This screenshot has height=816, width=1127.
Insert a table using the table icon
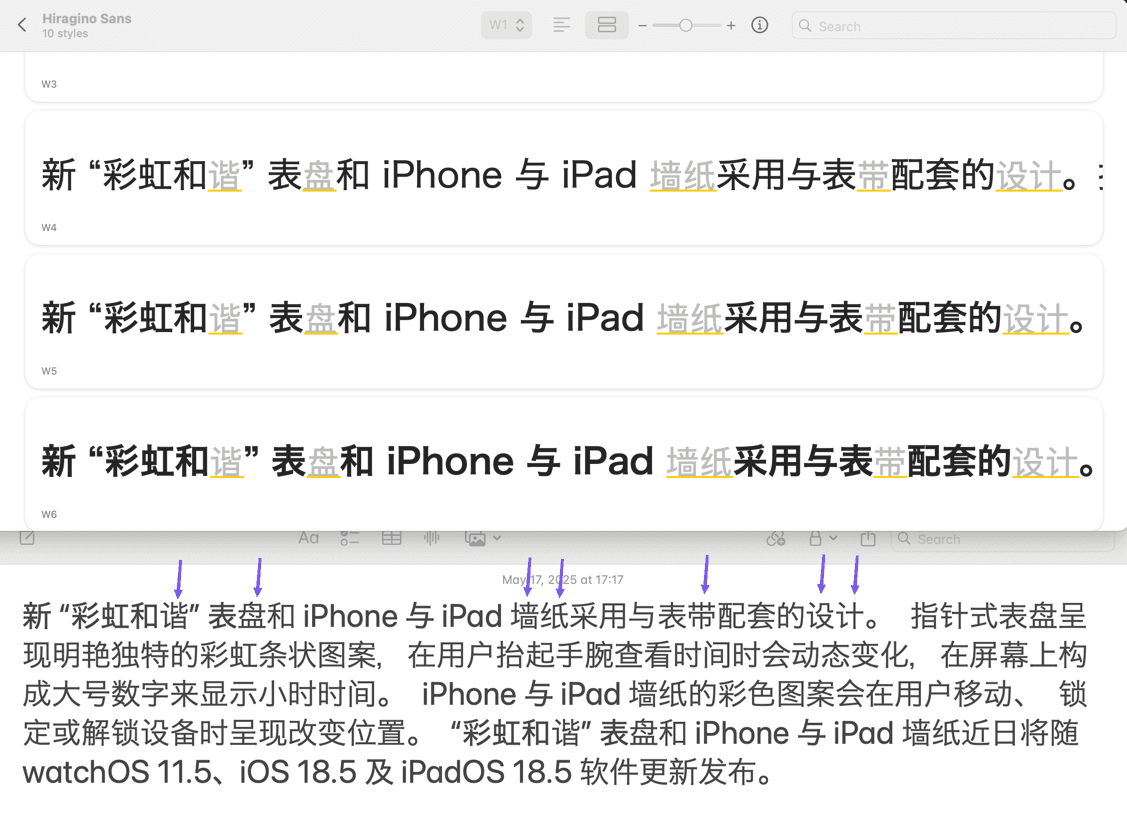pos(391,537)
